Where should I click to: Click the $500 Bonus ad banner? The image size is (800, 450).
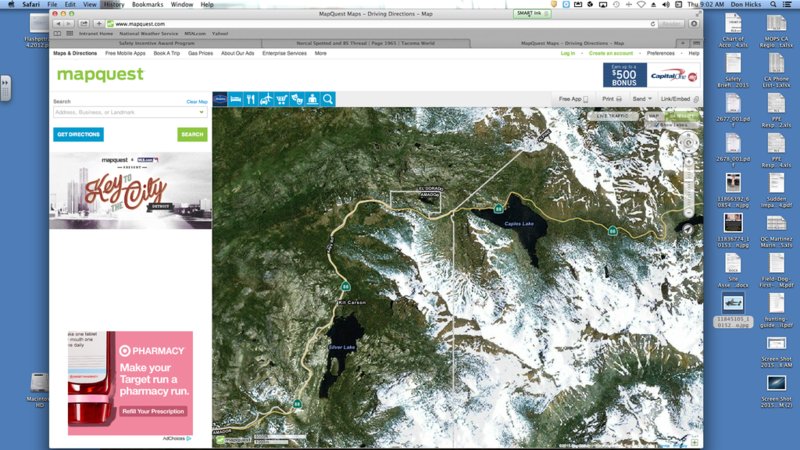tap(625, 75)
